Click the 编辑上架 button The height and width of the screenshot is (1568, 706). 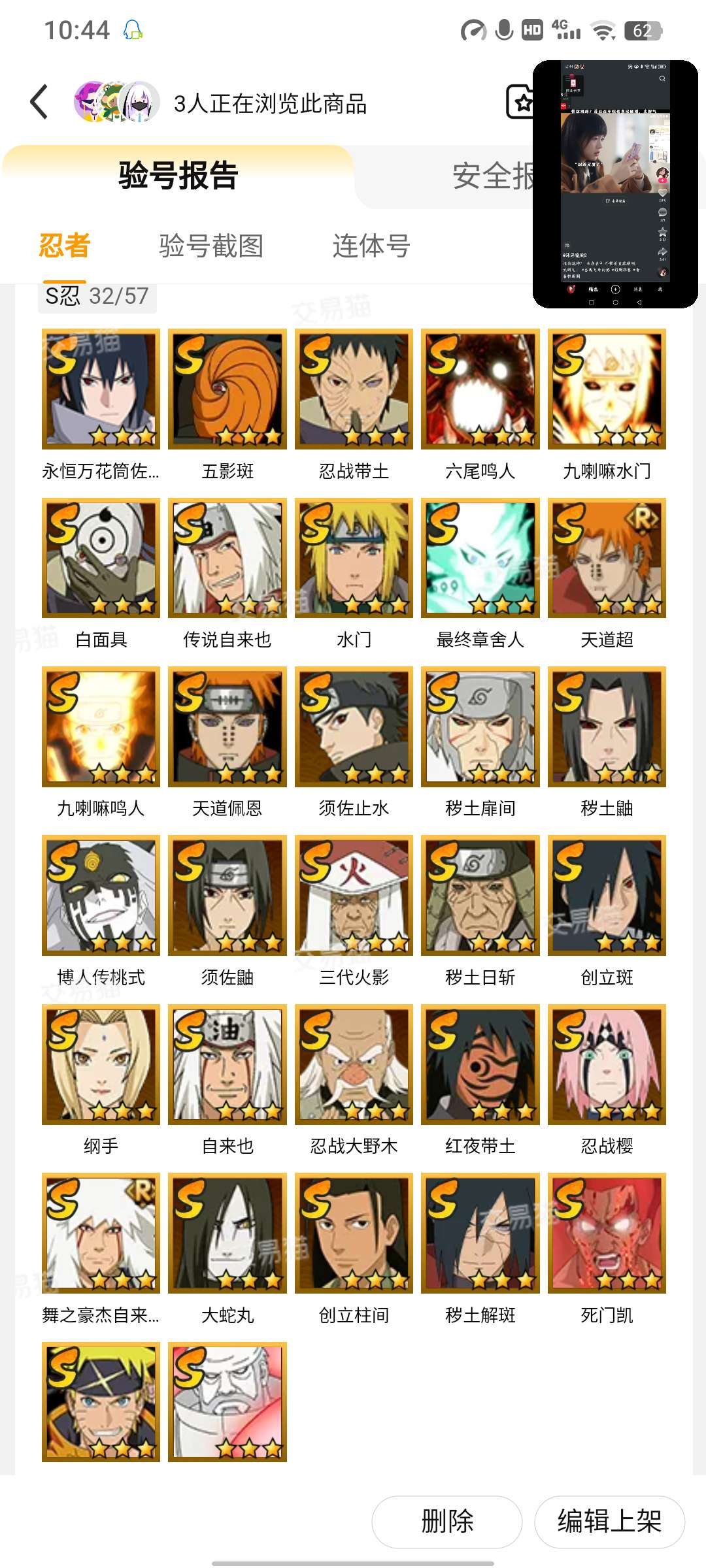[609, 1522]
